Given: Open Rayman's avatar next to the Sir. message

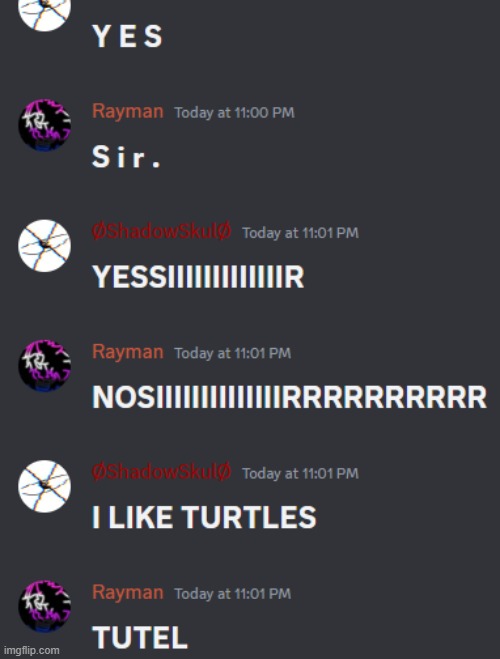Looking at the screenshot, I should point(45,125).
